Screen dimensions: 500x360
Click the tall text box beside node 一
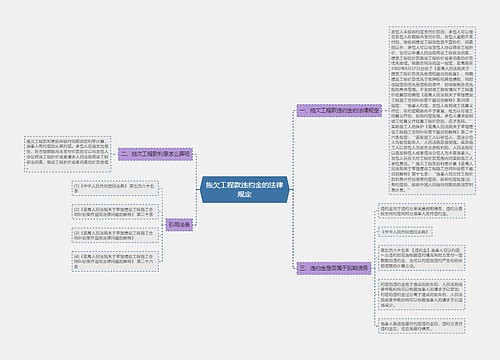click(x=432, y=110)
